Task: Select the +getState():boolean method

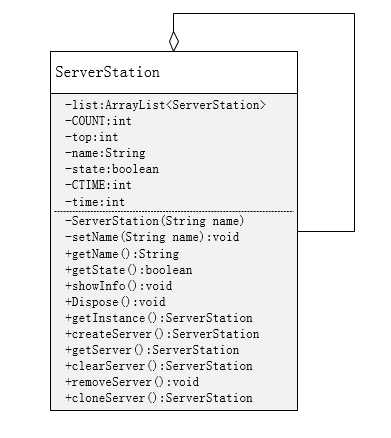Action: [x=129, y=270]
